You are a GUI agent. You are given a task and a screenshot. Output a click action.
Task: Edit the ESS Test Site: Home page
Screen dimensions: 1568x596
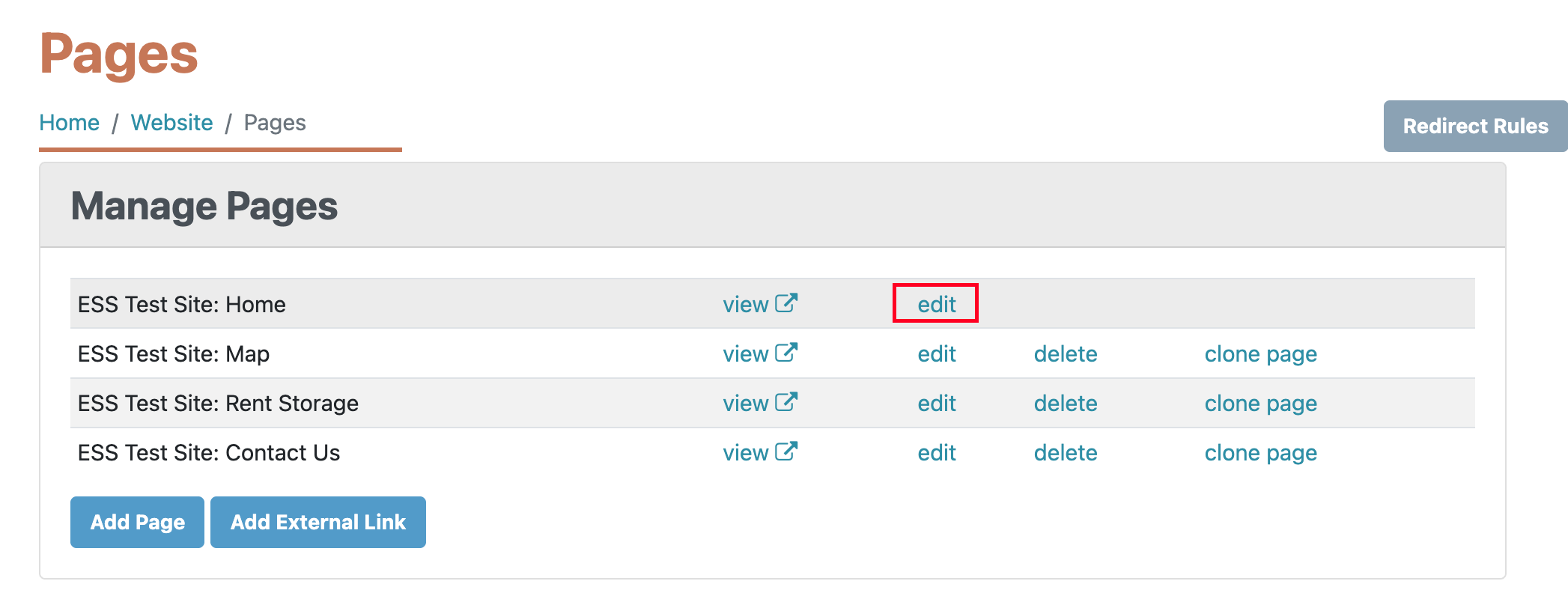click(x=937, y=304)
